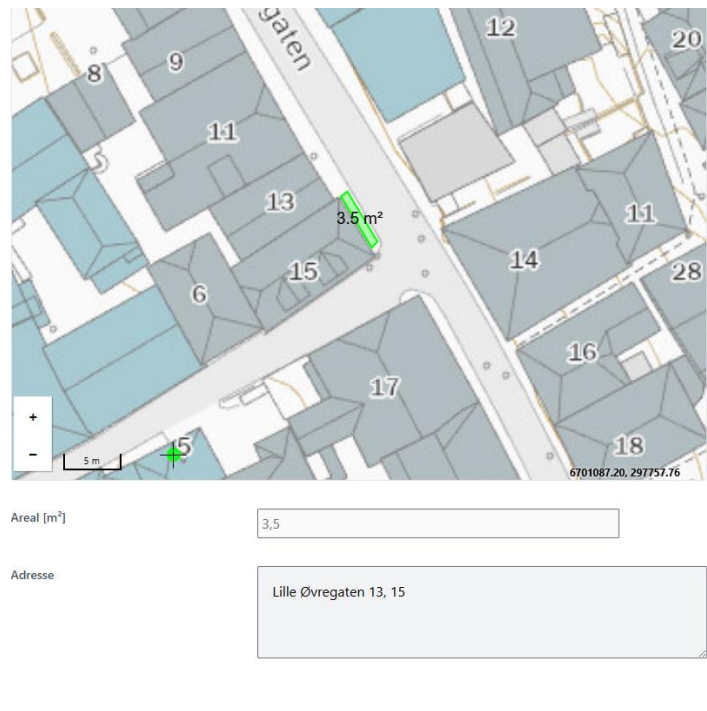The width and height of the screenshot is (707, 711).
Task: Click building 14 on the map
Action: click(524, 260)
